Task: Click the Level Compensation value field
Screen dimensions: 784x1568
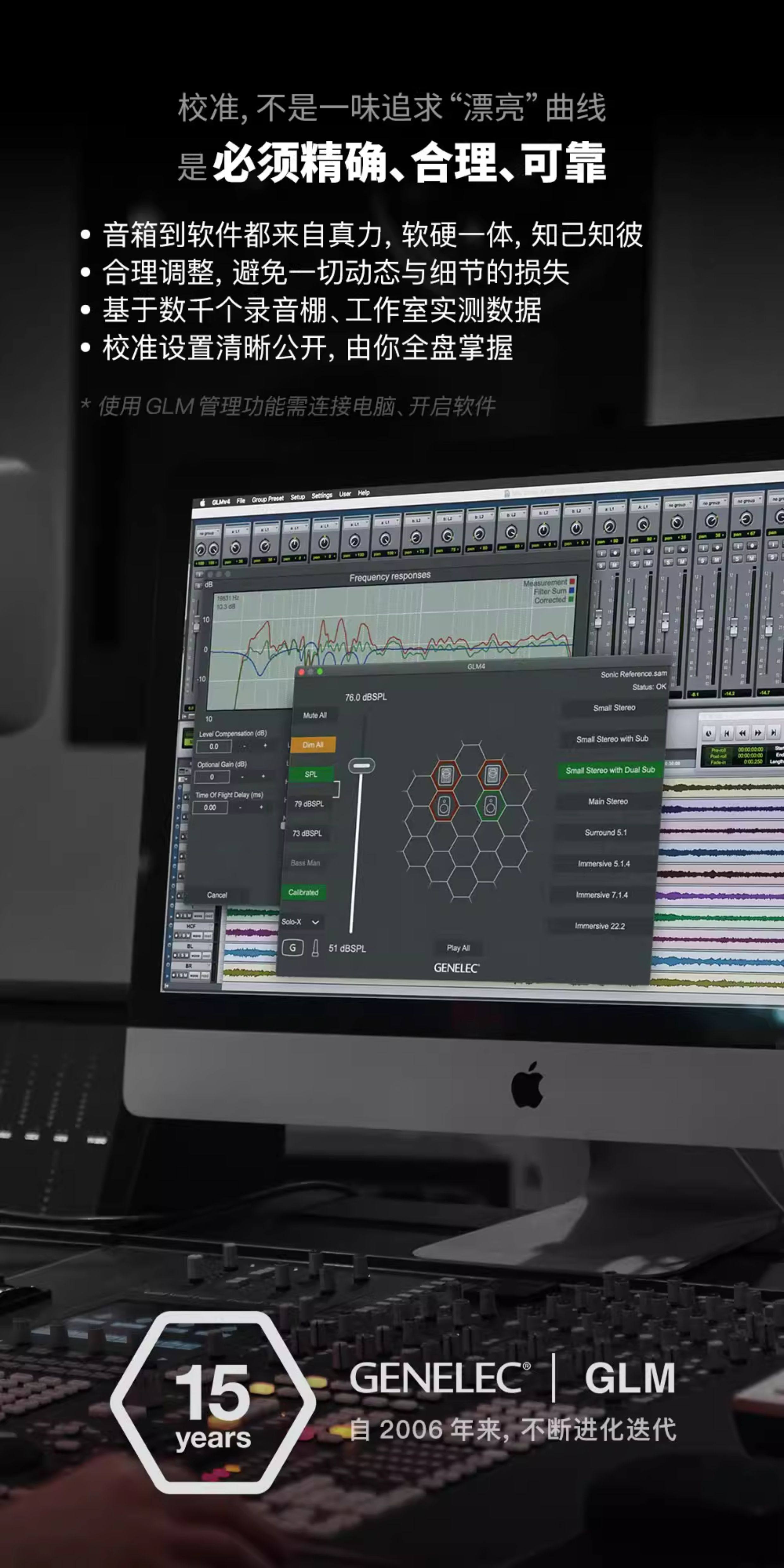Action: pyautogui.click(x=214, y=746)
